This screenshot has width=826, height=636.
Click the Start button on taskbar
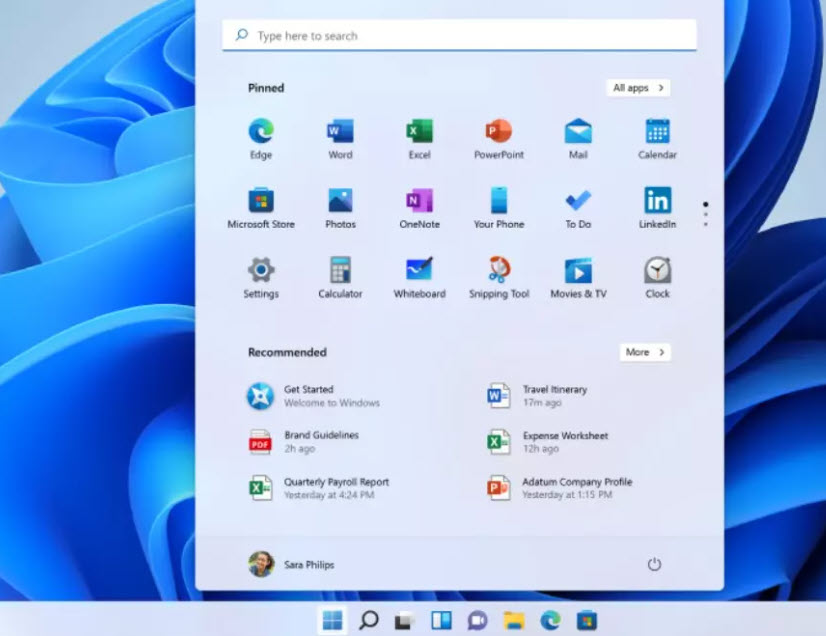point(332,620)
